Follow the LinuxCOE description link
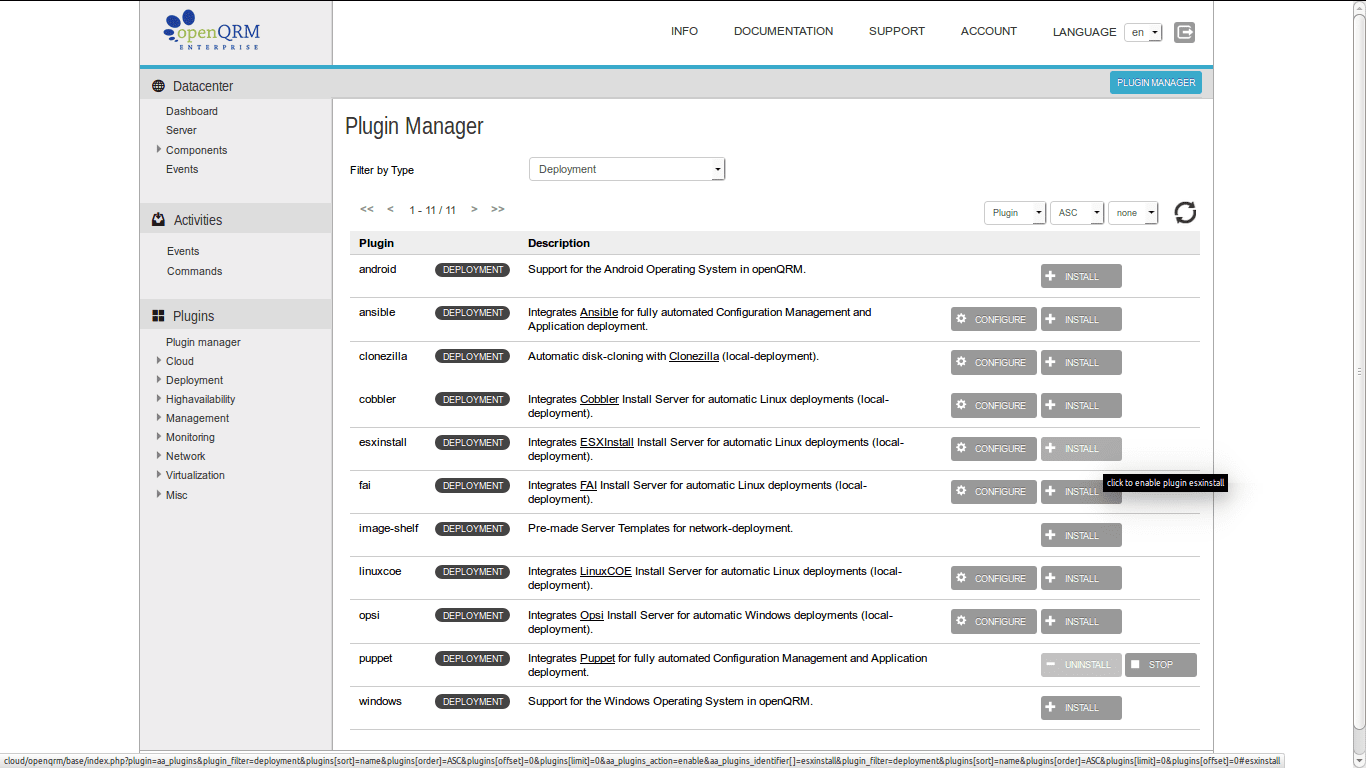This screenshot has width=1366, height=768. pyautogui.click(x=606, y=571)
